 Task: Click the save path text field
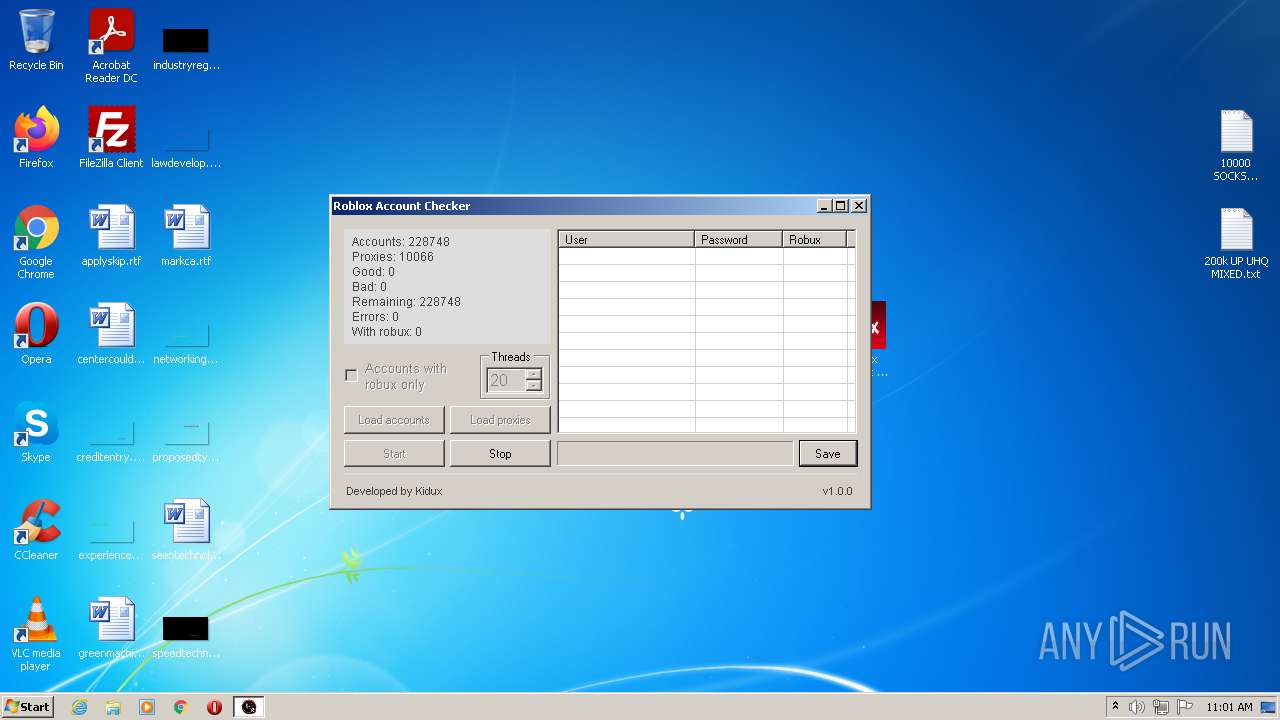tap(675, 454)
